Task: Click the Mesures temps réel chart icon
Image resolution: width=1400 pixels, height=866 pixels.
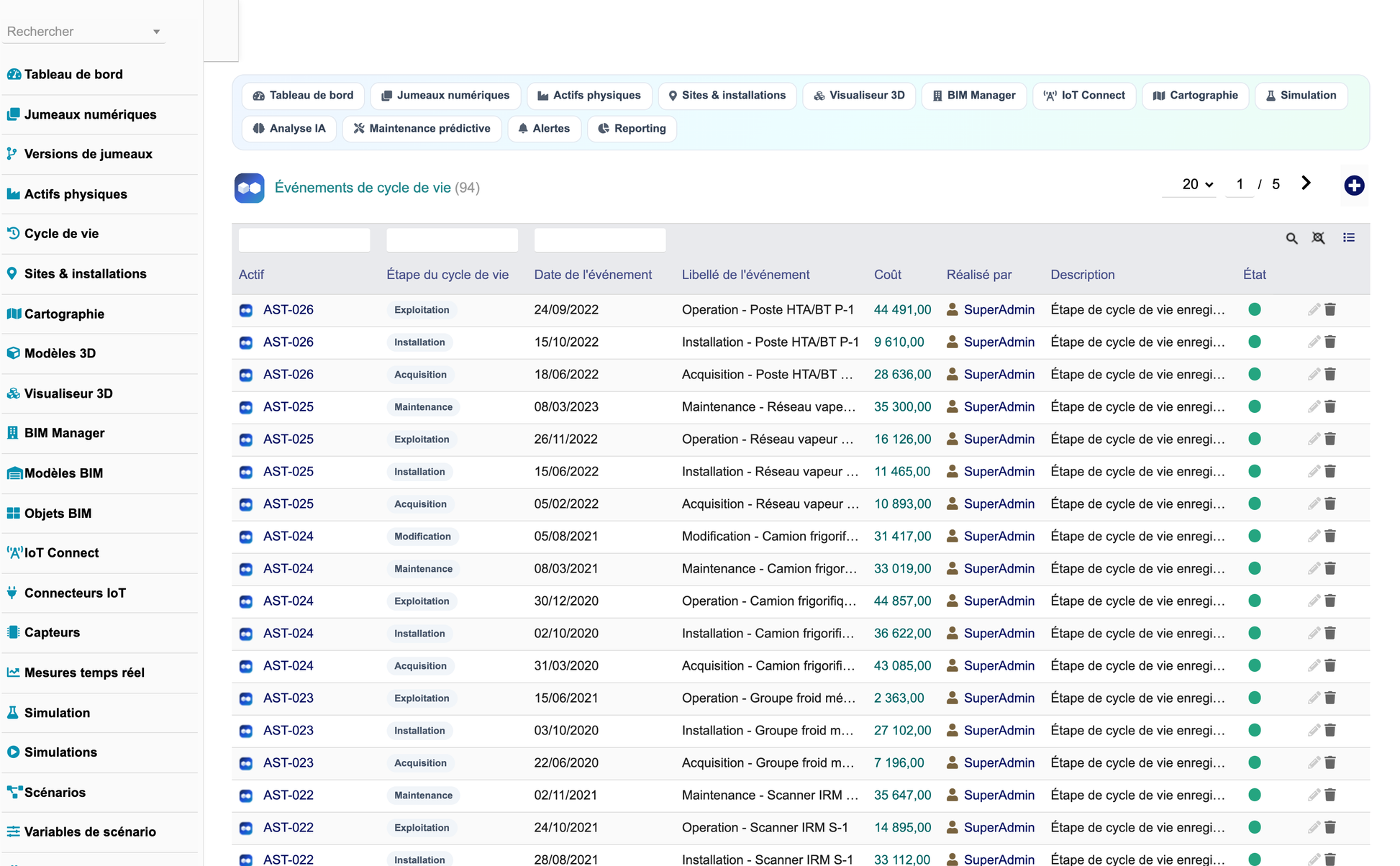Action: (13, 673)
